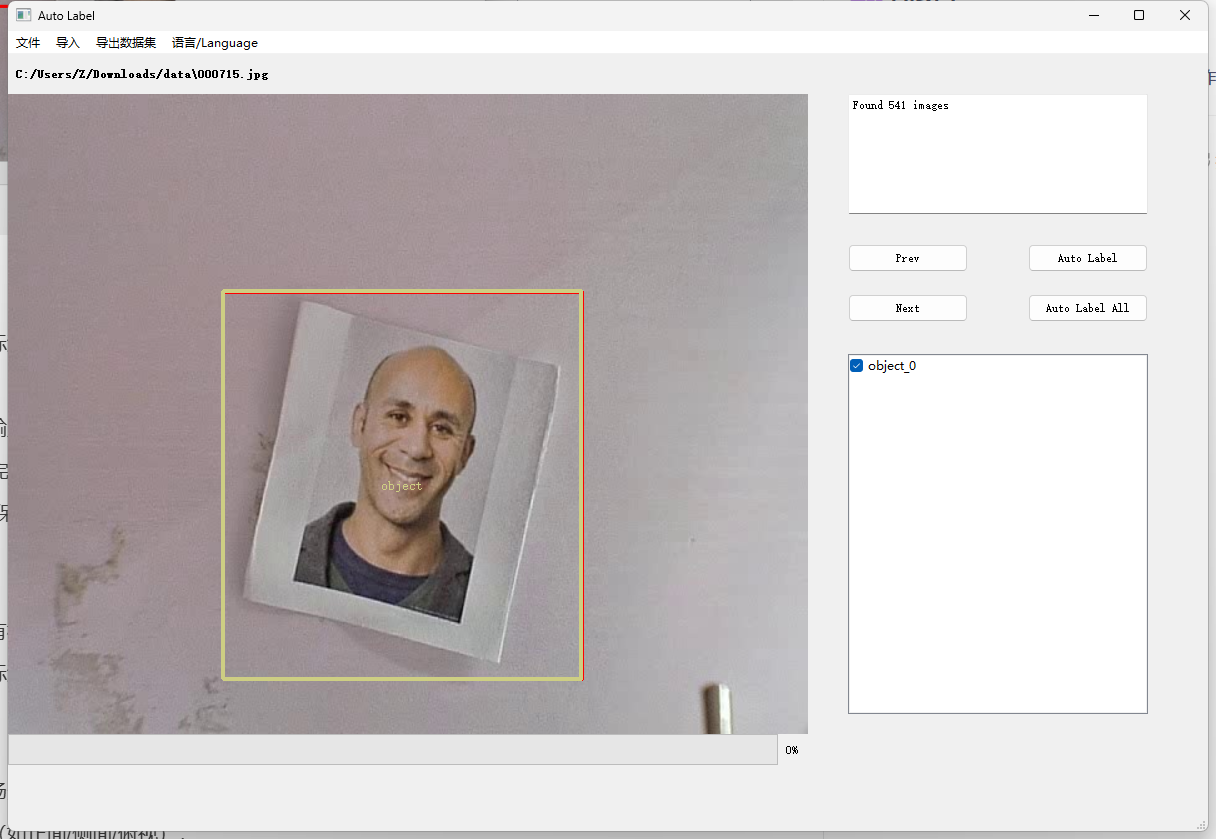
Task: Click the object label text in the box
Action: point(402,486)
